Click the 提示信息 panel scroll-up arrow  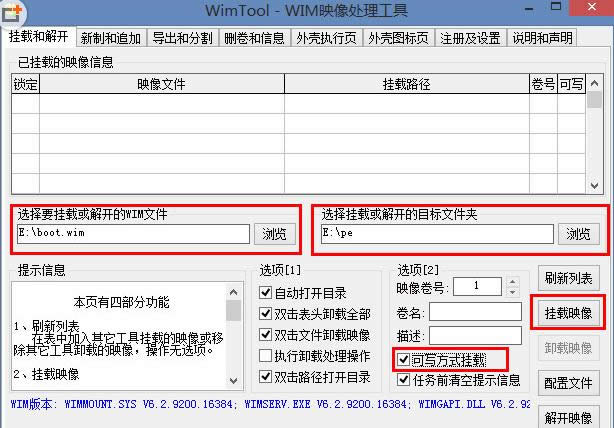[x=233, y=292]
